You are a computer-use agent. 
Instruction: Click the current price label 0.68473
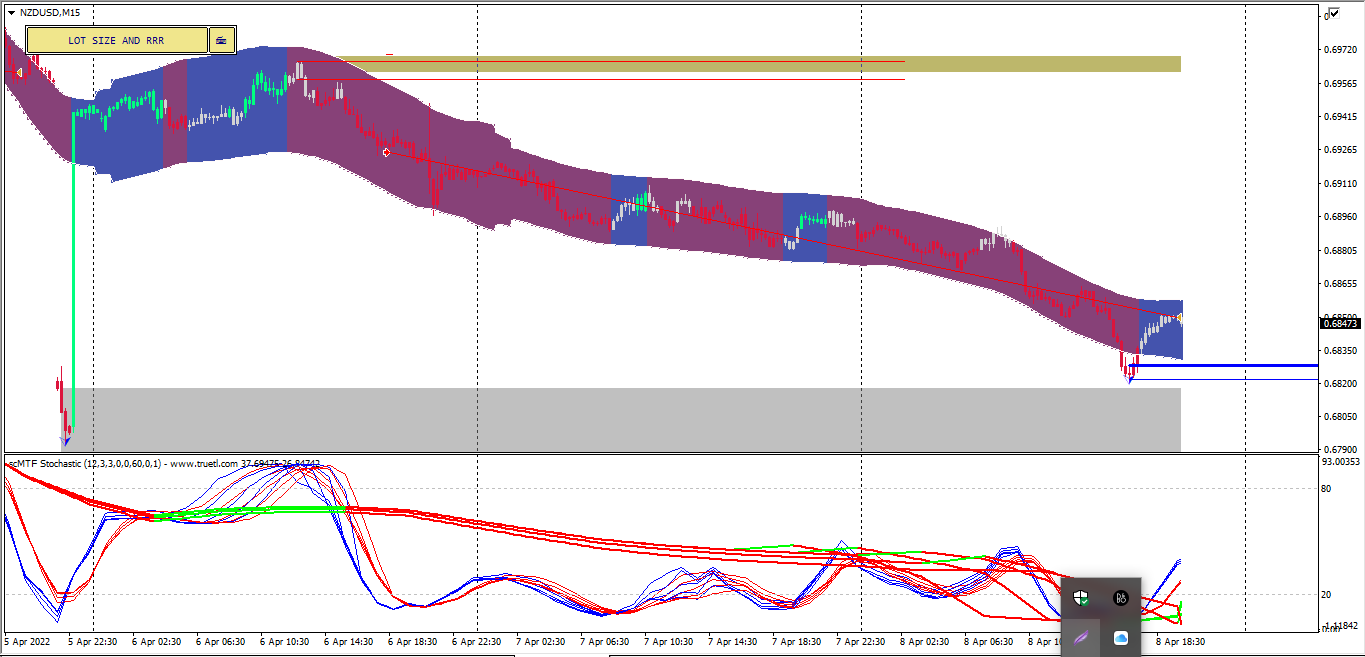point(1340,323)
